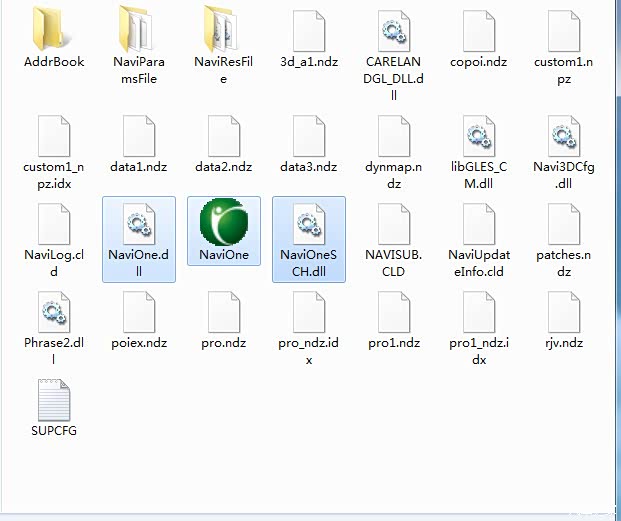The height and width of the screenshot is (521, 621).
Task: Click the patches.ndz file
Action: [565, 223]
